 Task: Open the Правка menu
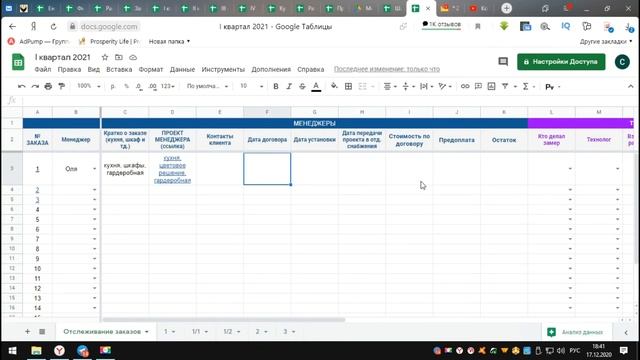[69, 69]
